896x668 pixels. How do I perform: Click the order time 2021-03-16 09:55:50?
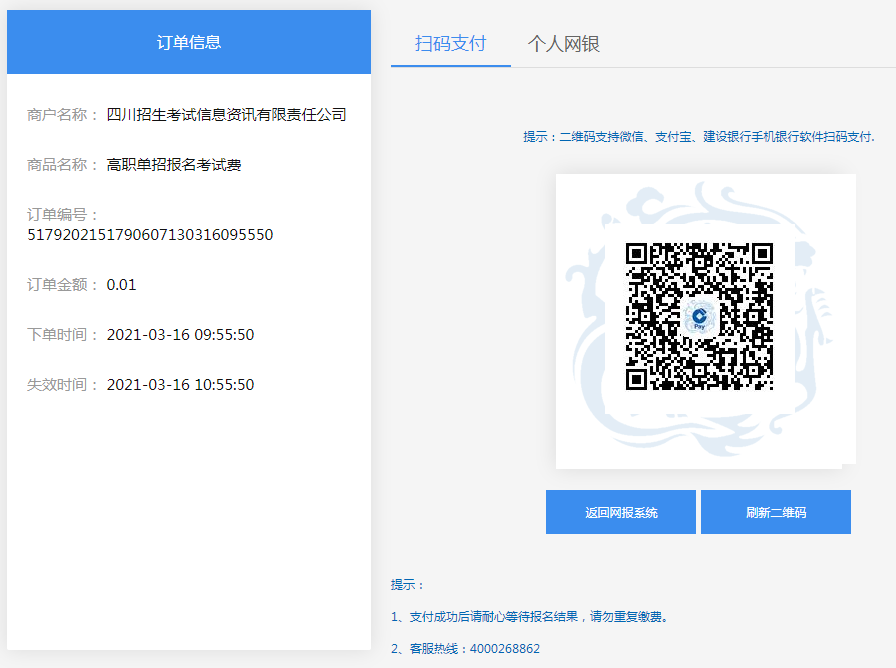coord(180,335)
